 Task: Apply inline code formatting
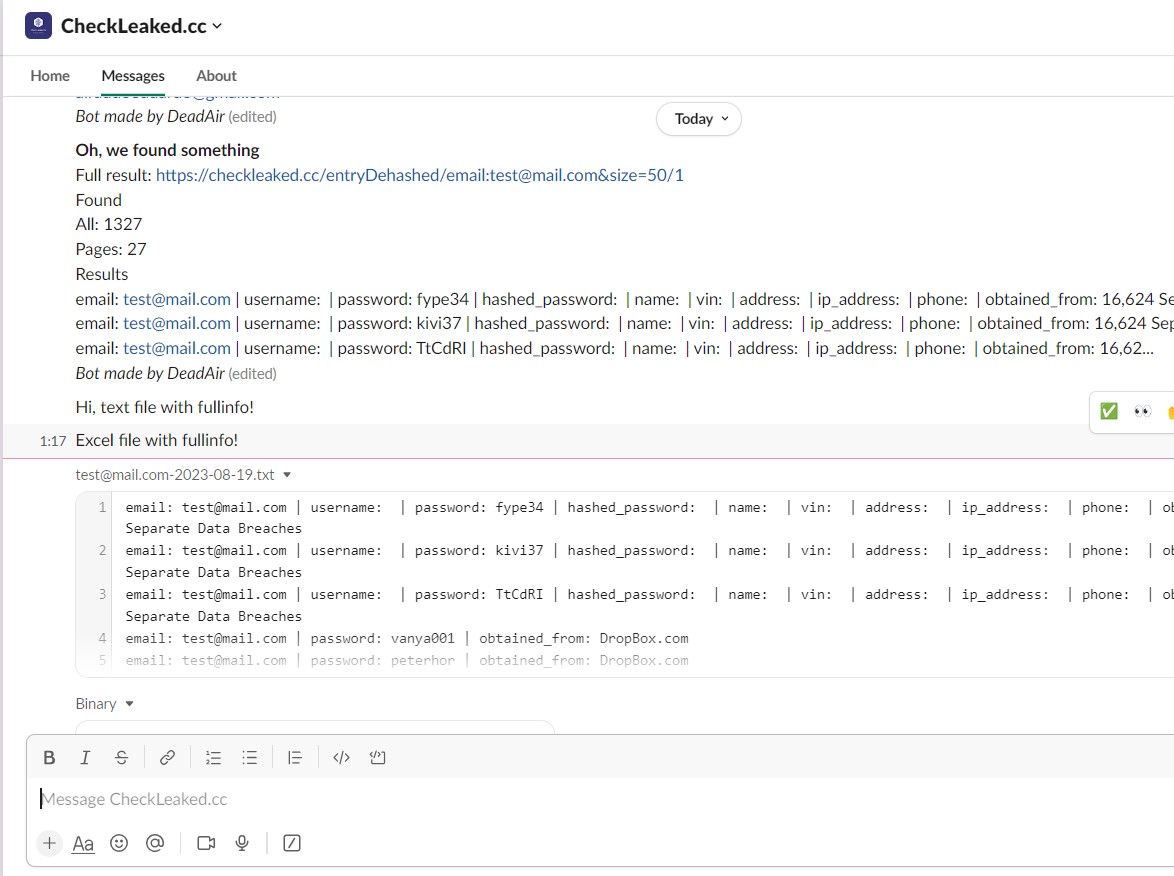(341, 758)
